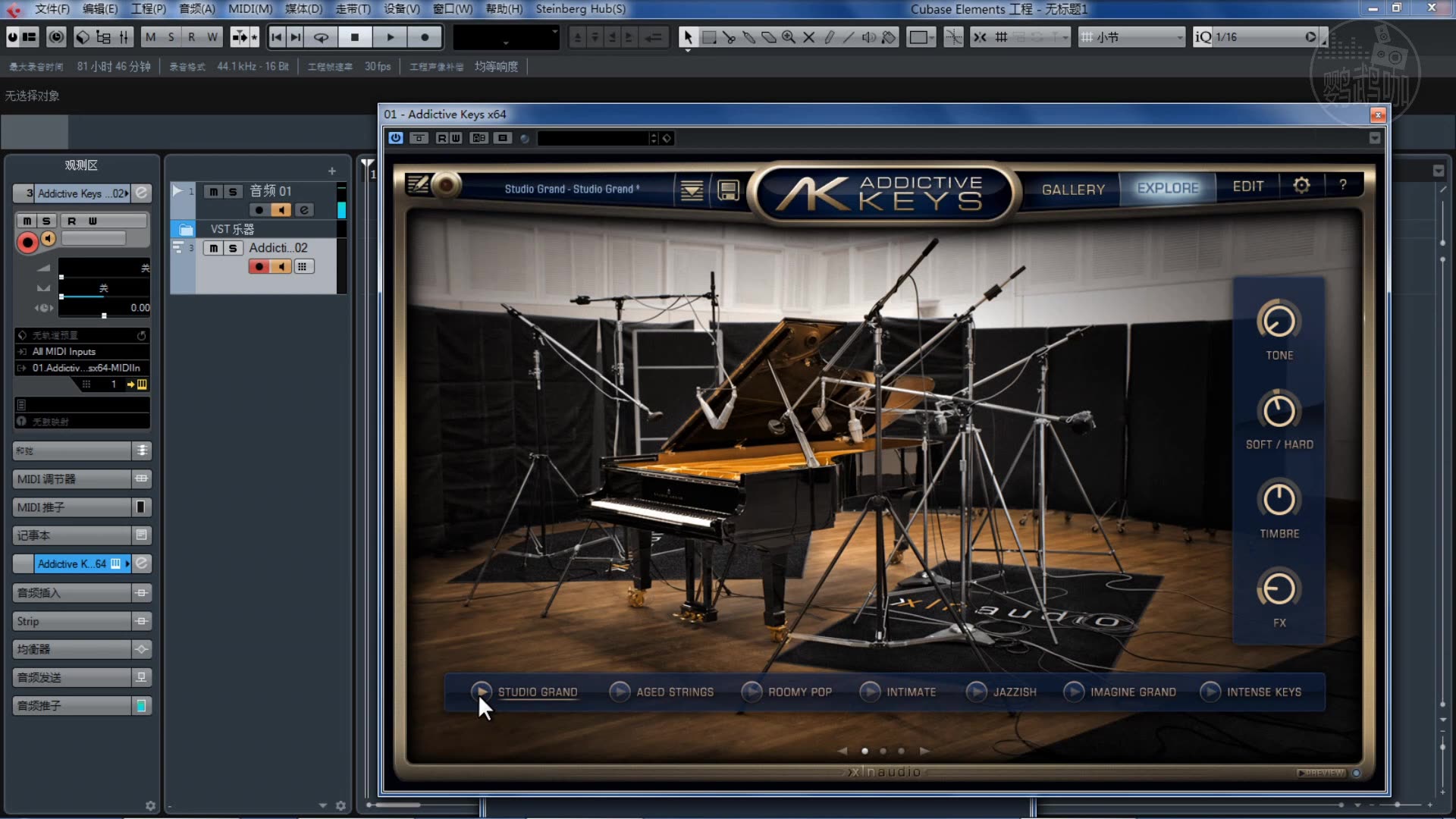
Task: Start playback with the Play button
Action: point(391,37)
